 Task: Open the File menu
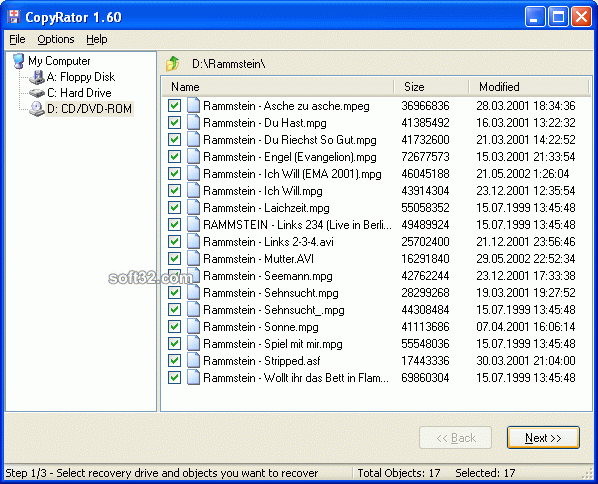tap(17, 39)
